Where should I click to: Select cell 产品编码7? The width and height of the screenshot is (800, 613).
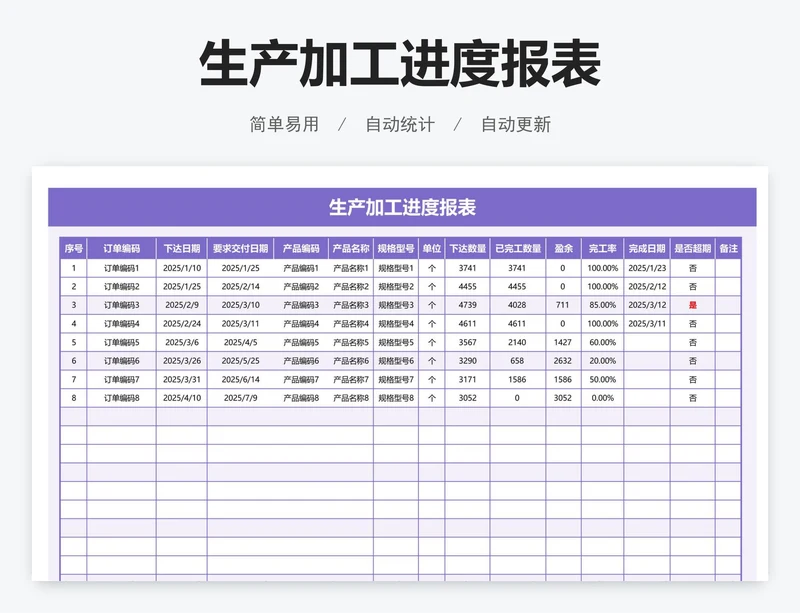coord(301,379)
